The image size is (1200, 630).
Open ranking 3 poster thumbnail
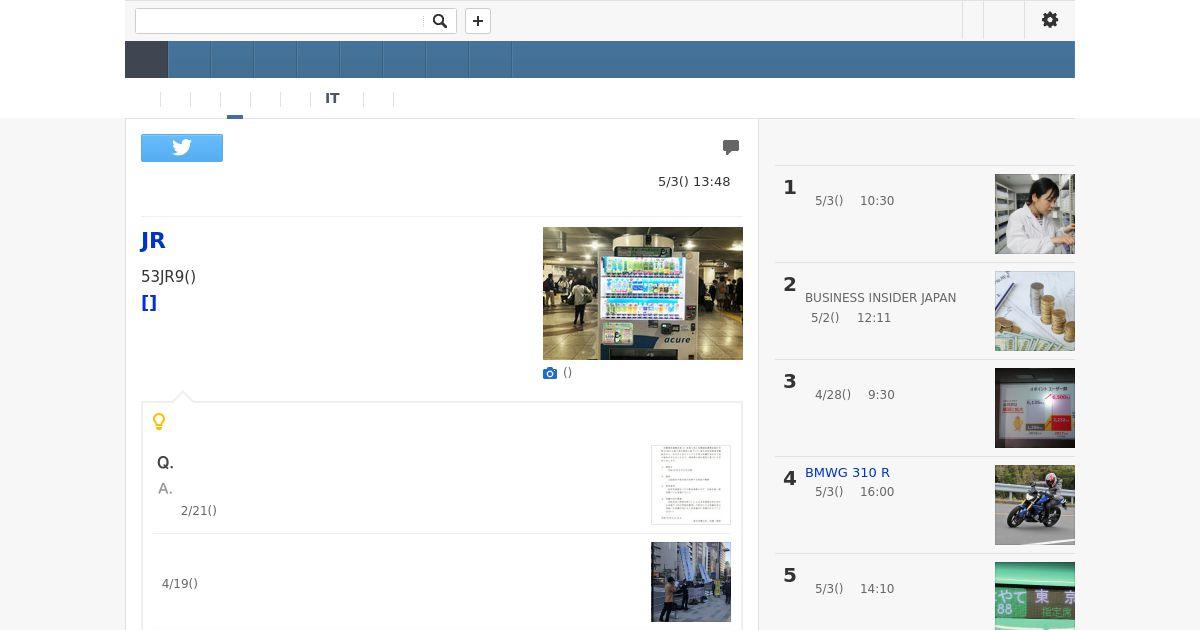click(x=1035, y=408)
